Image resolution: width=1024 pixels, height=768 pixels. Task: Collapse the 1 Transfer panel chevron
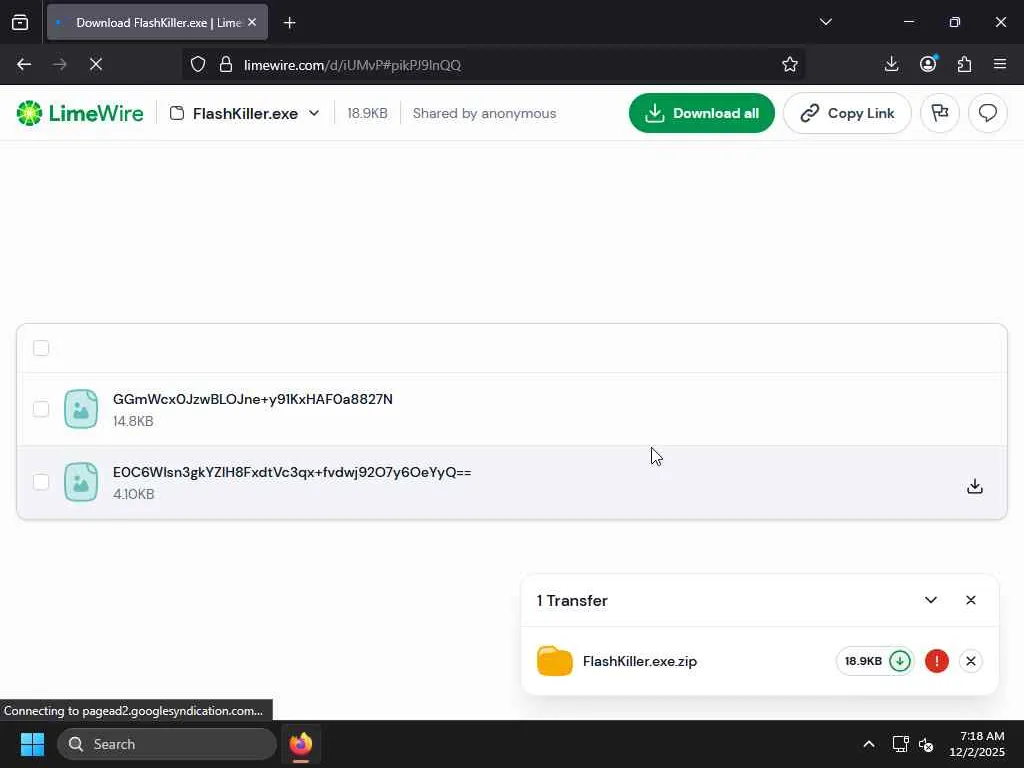pyautogui.click(x=931, y=600)
